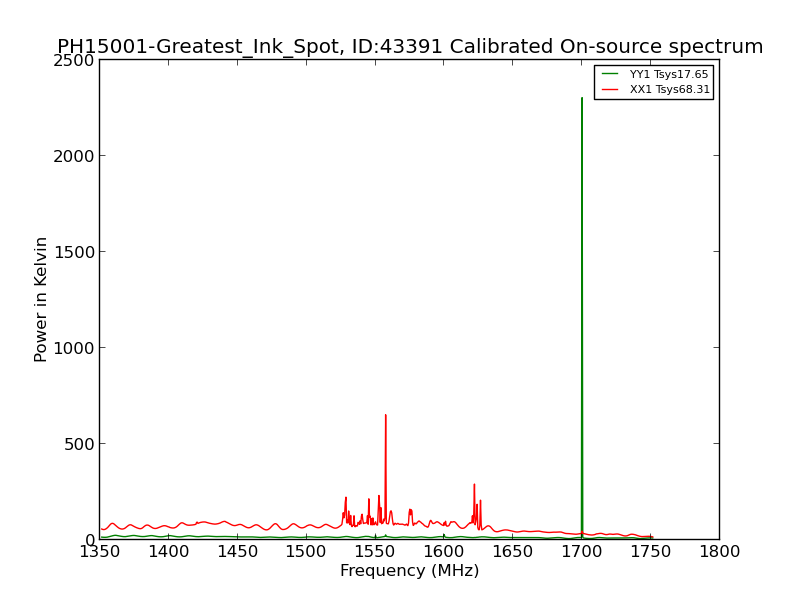
Task: Click x-axis tick label 1450
Action: coord(238,552)
